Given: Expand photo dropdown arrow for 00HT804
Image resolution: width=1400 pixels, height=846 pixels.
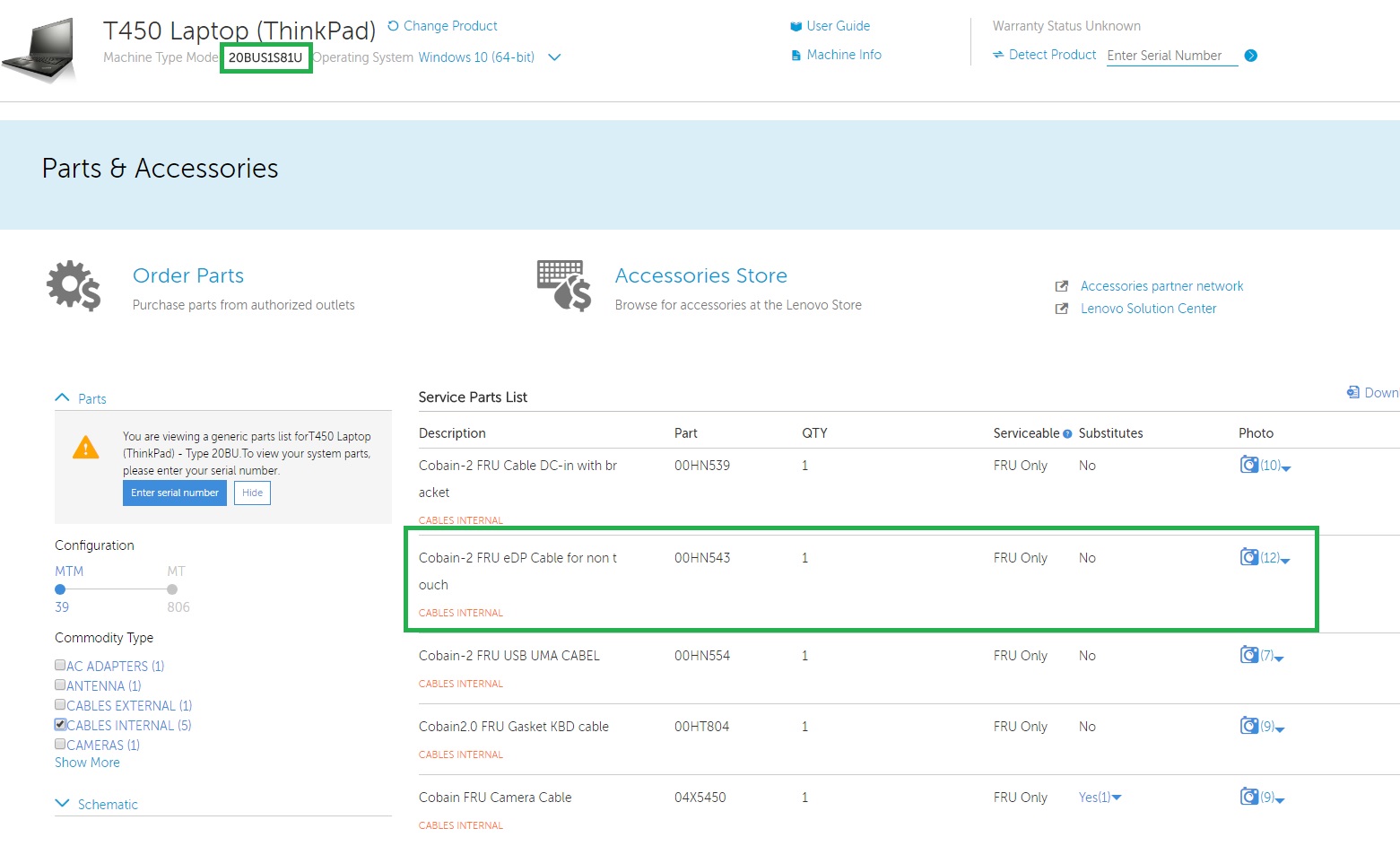Looking at the screenshot, I should (1280, 729).
